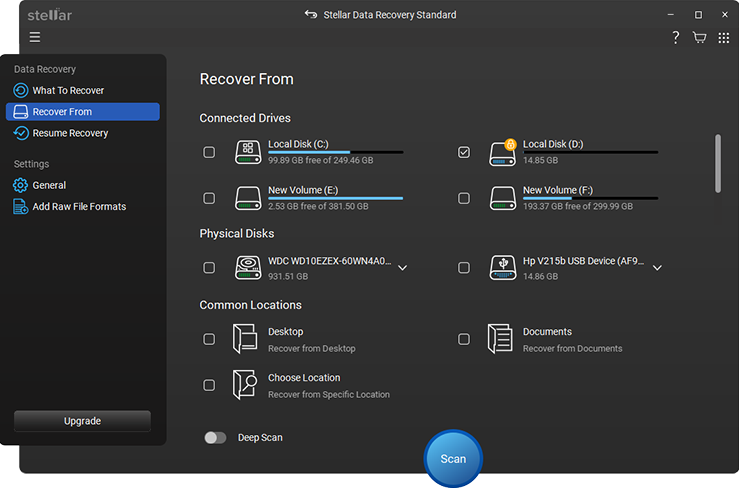The width and height of the screenshot is (739, 488).
Task: Click the Desktop location icon
Action: (245, 339)
